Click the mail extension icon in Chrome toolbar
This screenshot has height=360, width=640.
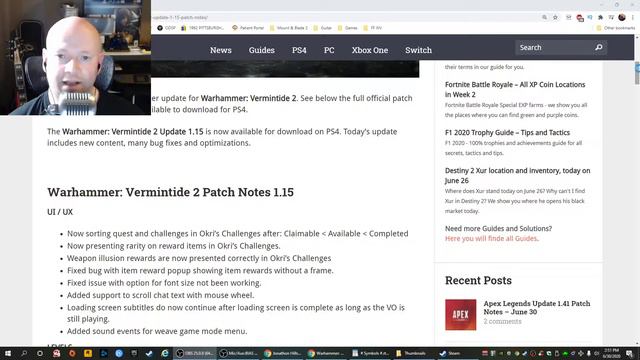(x=569, y=17)
